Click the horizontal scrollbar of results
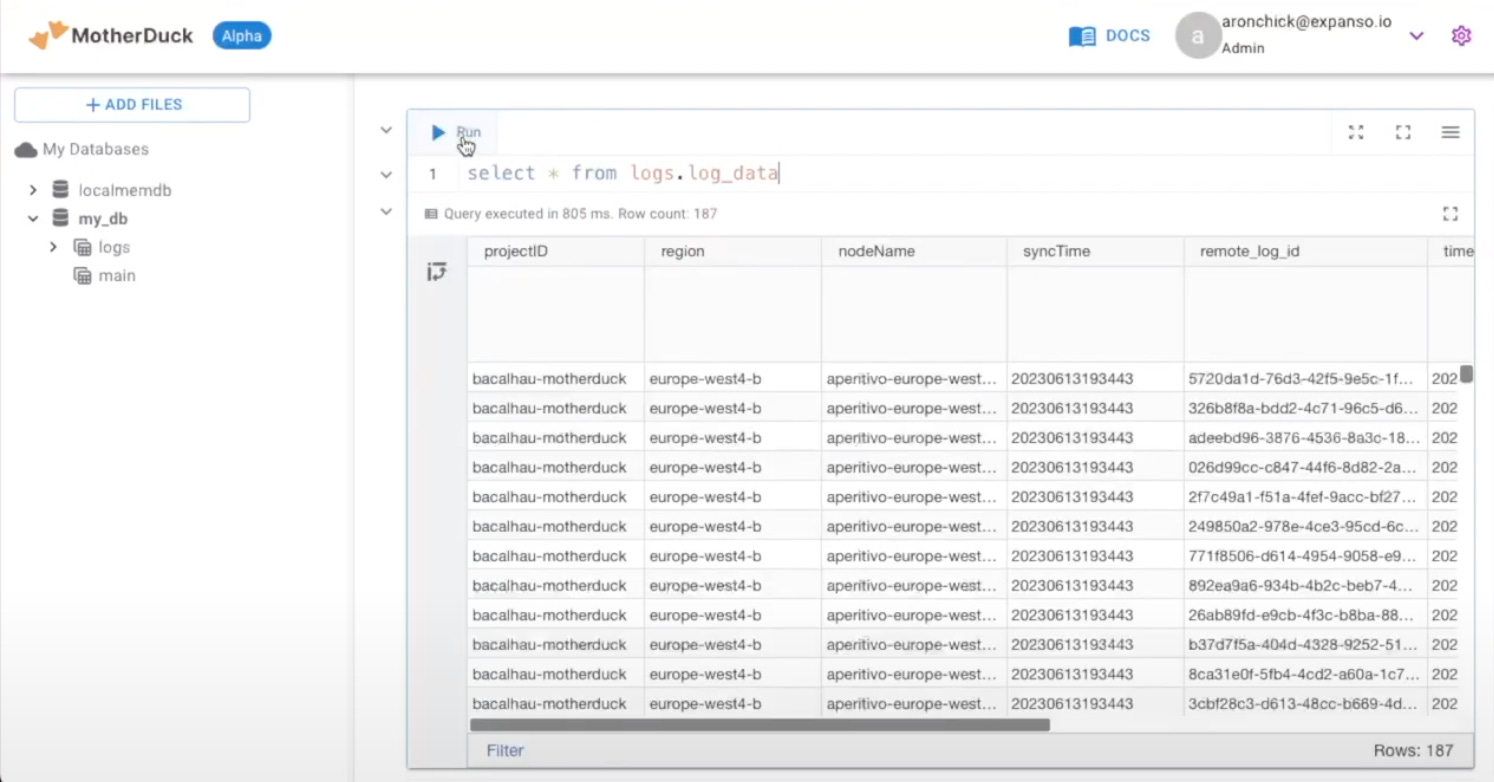Viewport: 1494px width, 782px height. (760, 725)
